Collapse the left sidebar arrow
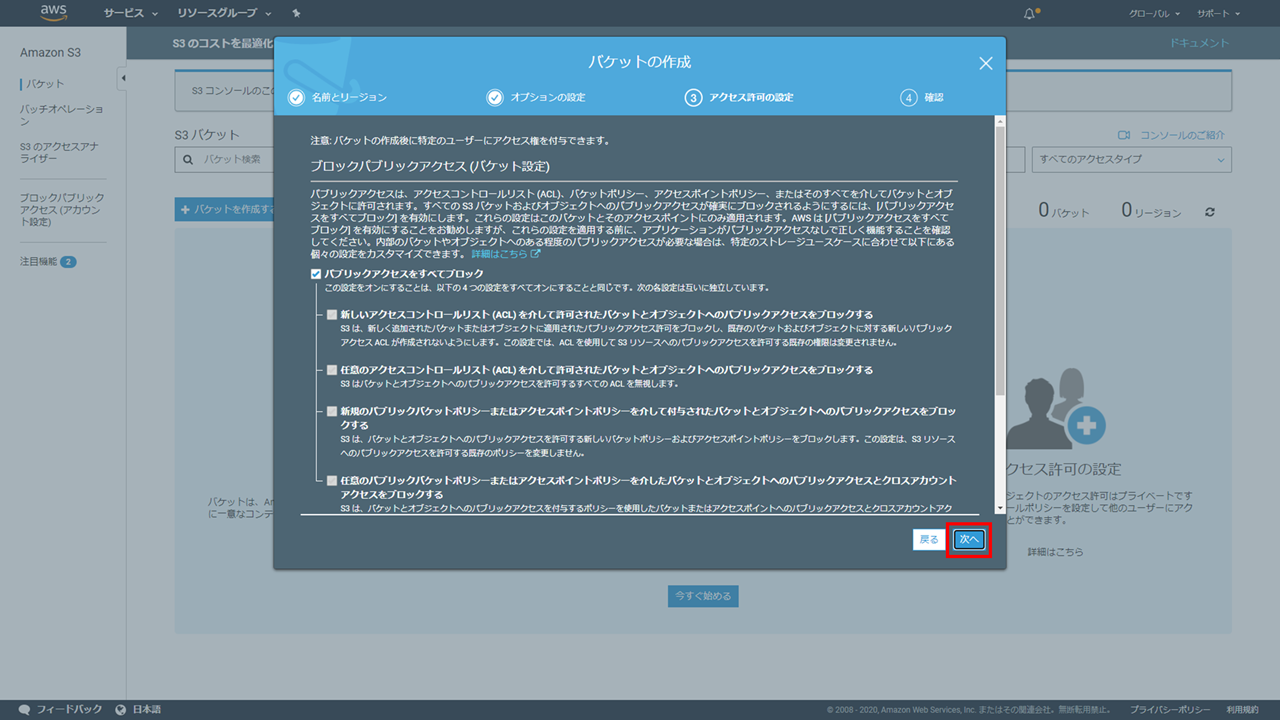1280x720 pixels. 122,78
